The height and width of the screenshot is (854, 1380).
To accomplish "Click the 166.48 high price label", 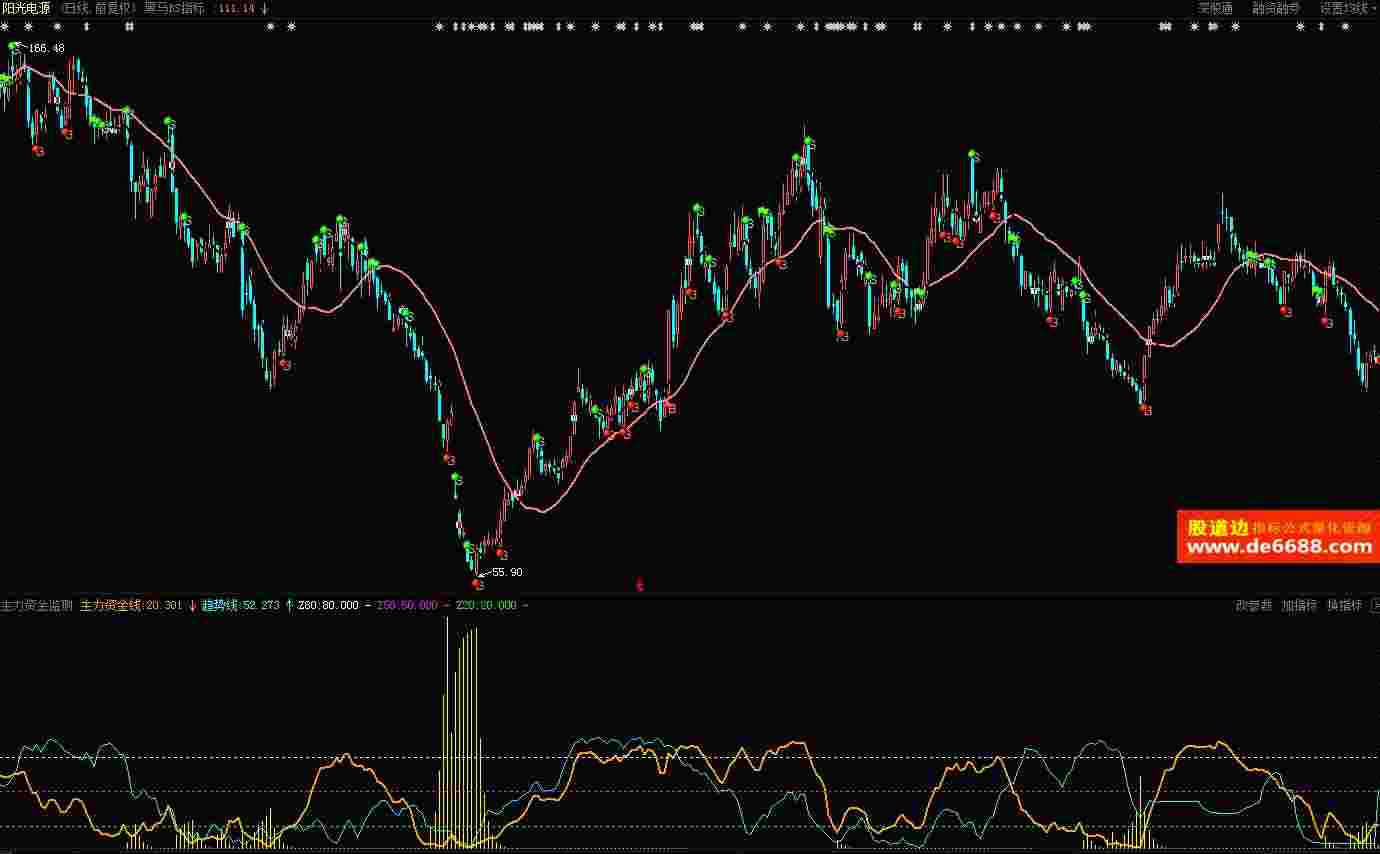I will pyautogui.click(x=46, y=48).
